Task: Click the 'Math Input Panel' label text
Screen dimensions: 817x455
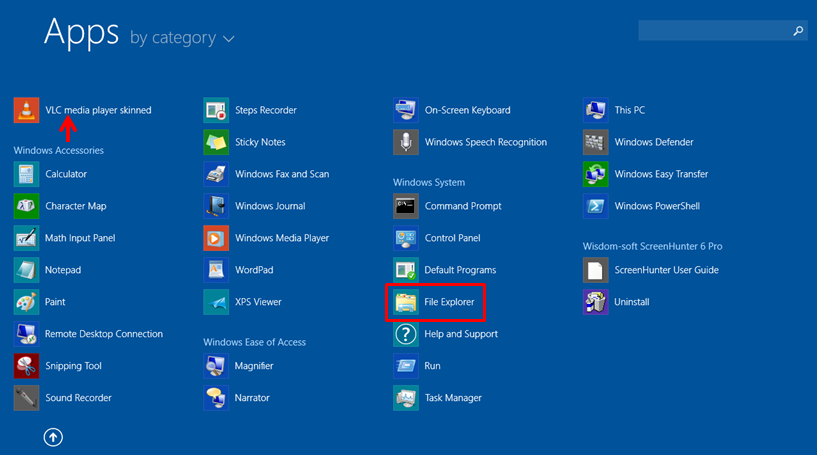Action: point(80,238)
